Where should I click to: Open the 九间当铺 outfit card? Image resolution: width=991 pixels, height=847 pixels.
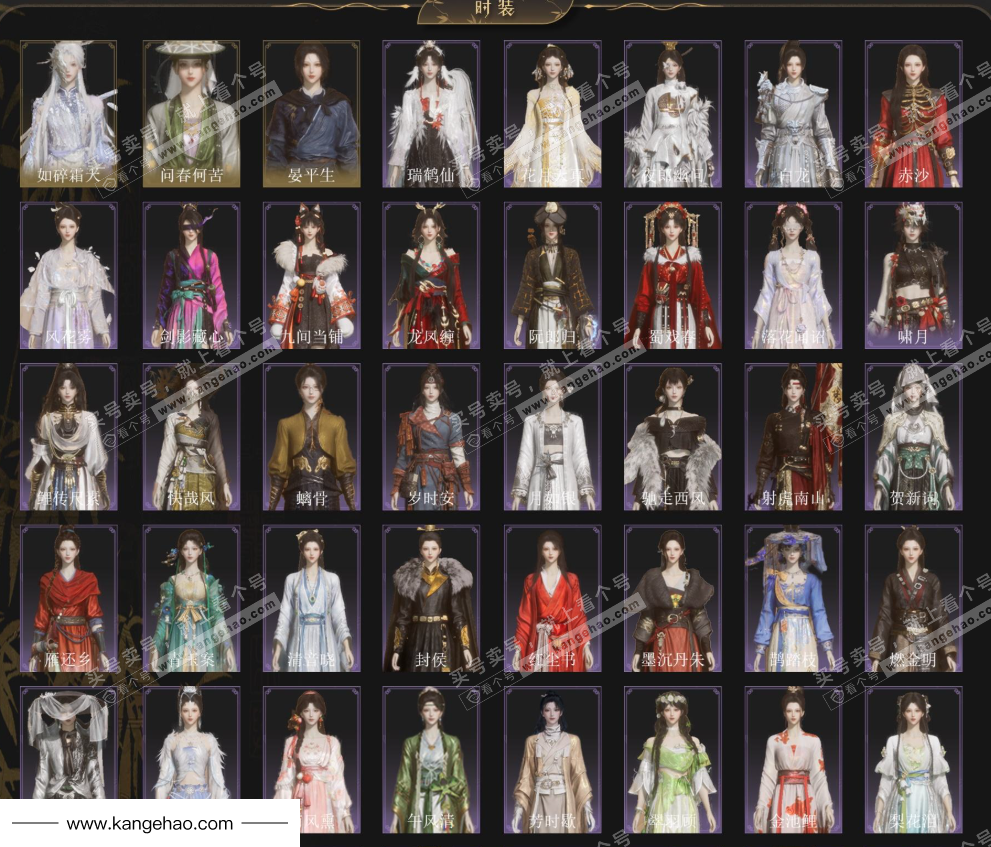tap(311, 275)
